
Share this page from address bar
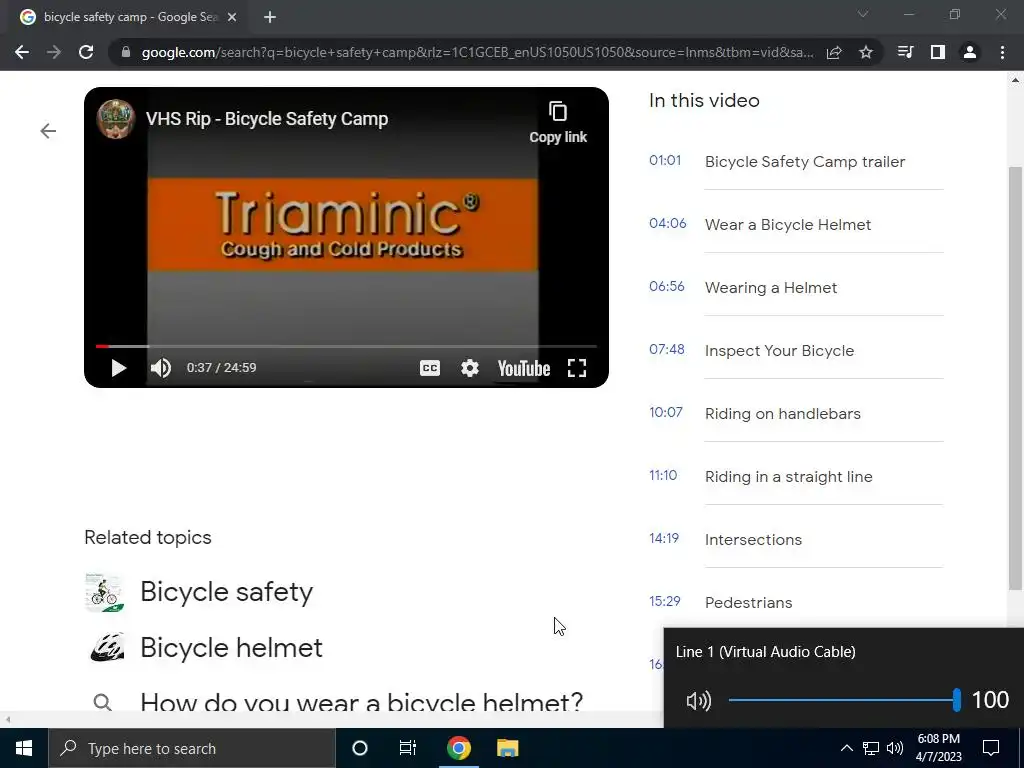(834, 52)
